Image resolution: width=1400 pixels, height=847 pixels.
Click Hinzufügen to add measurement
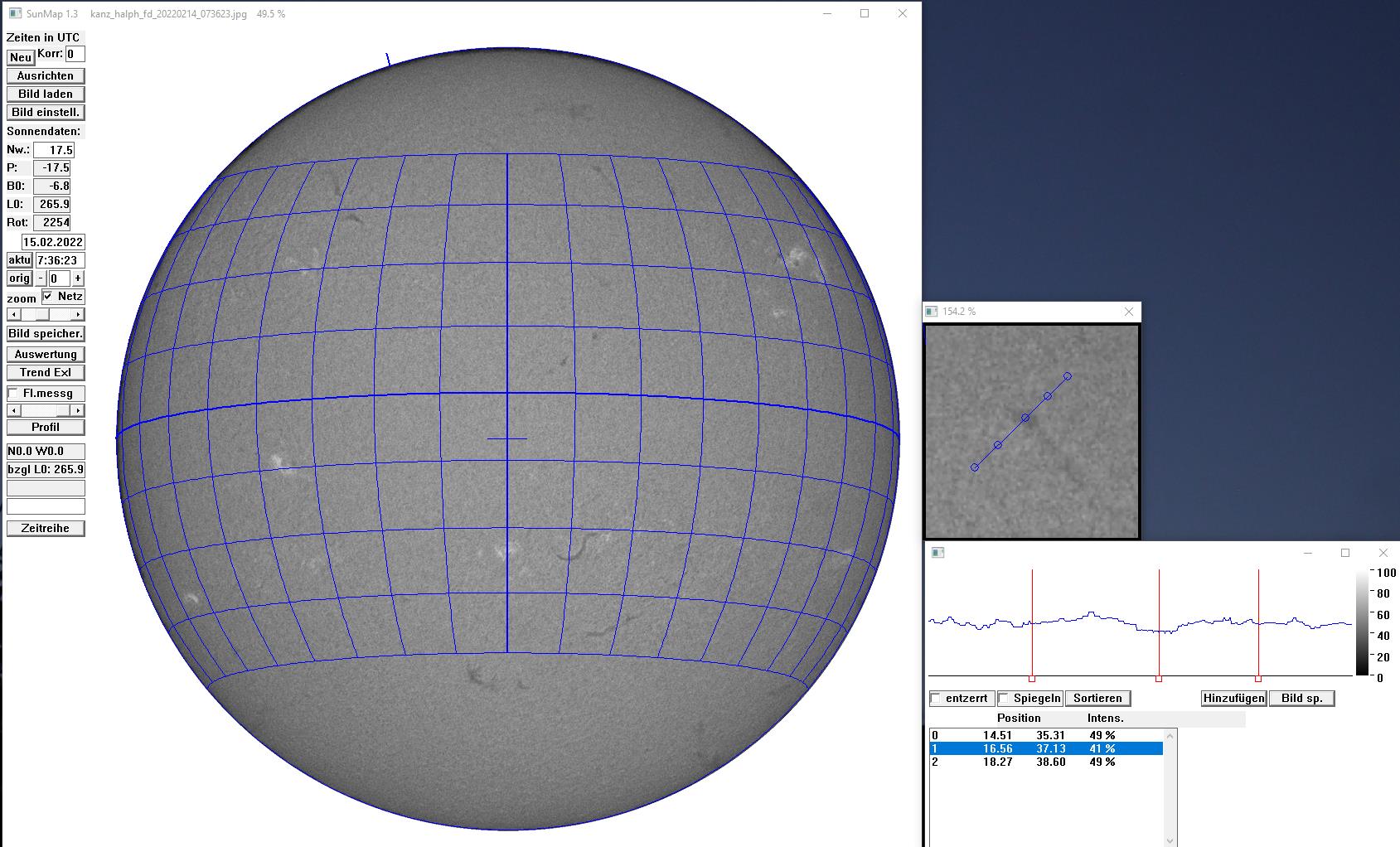point(1233,699)
